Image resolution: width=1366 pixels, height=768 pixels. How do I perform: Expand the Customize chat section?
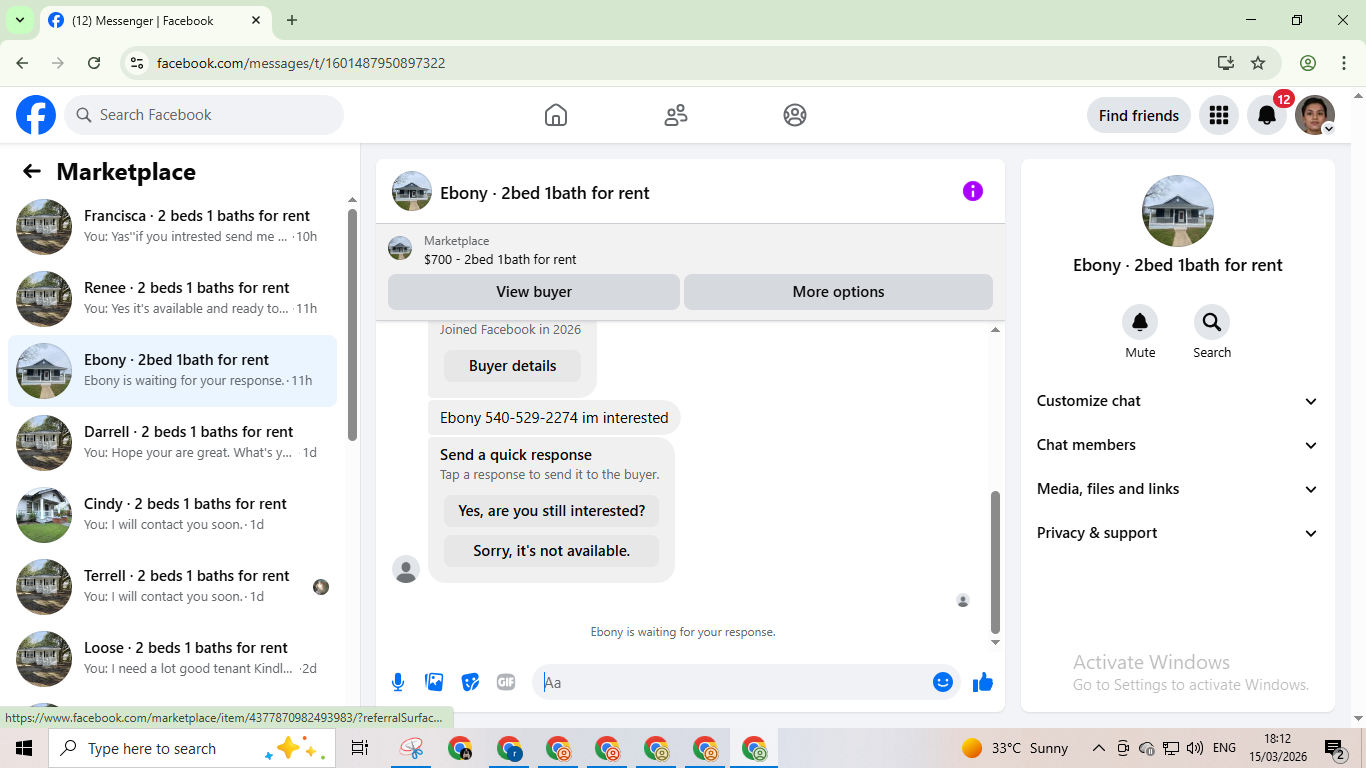1177,401
